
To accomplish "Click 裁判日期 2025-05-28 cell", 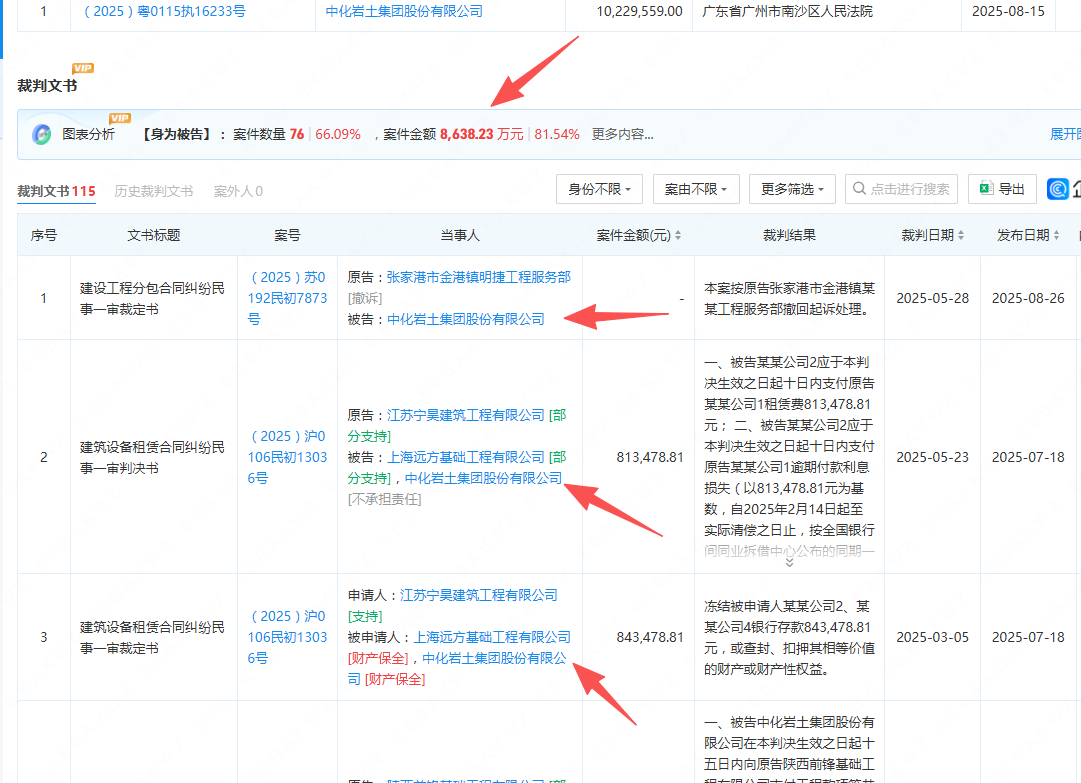I will click(932, 298).
